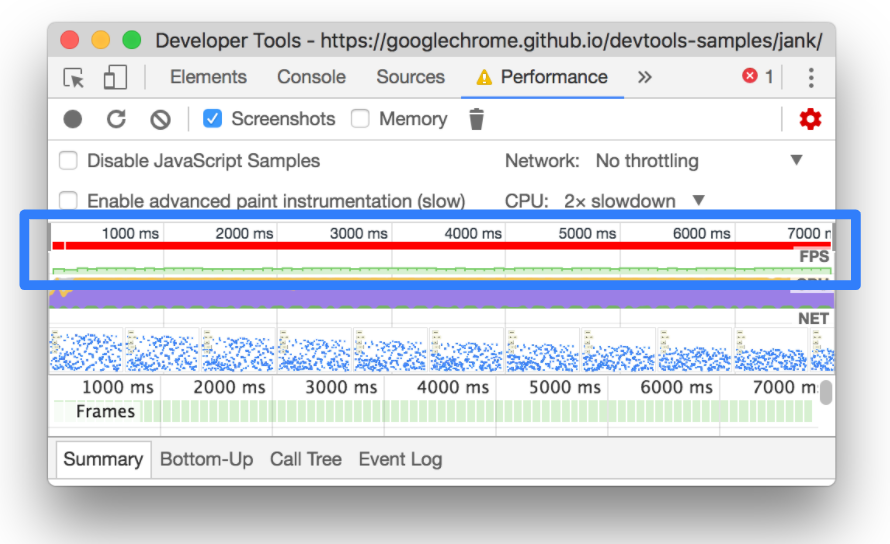Click the vertical scrollbar in the timeline

tap(826, 392)
